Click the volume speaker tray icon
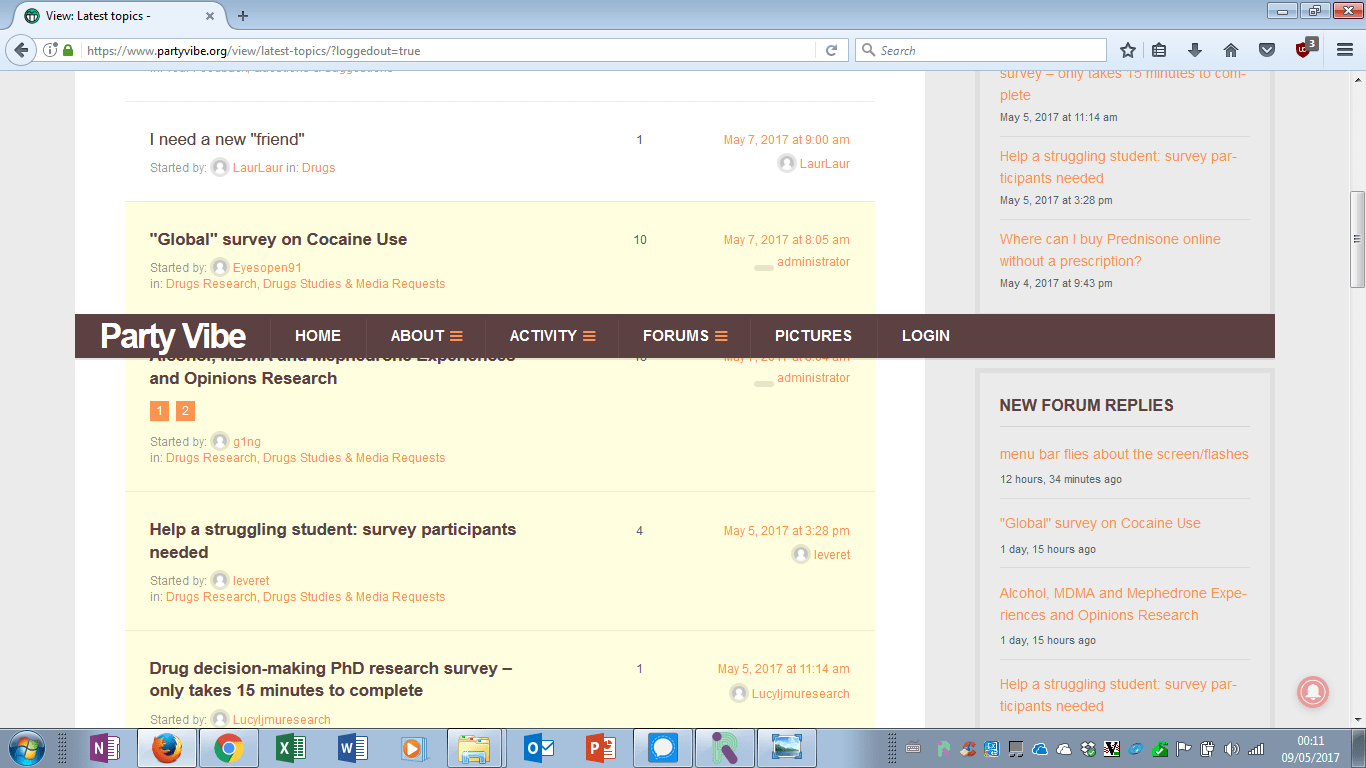This screenshot has width=1366, height=768. (1231, 748)
